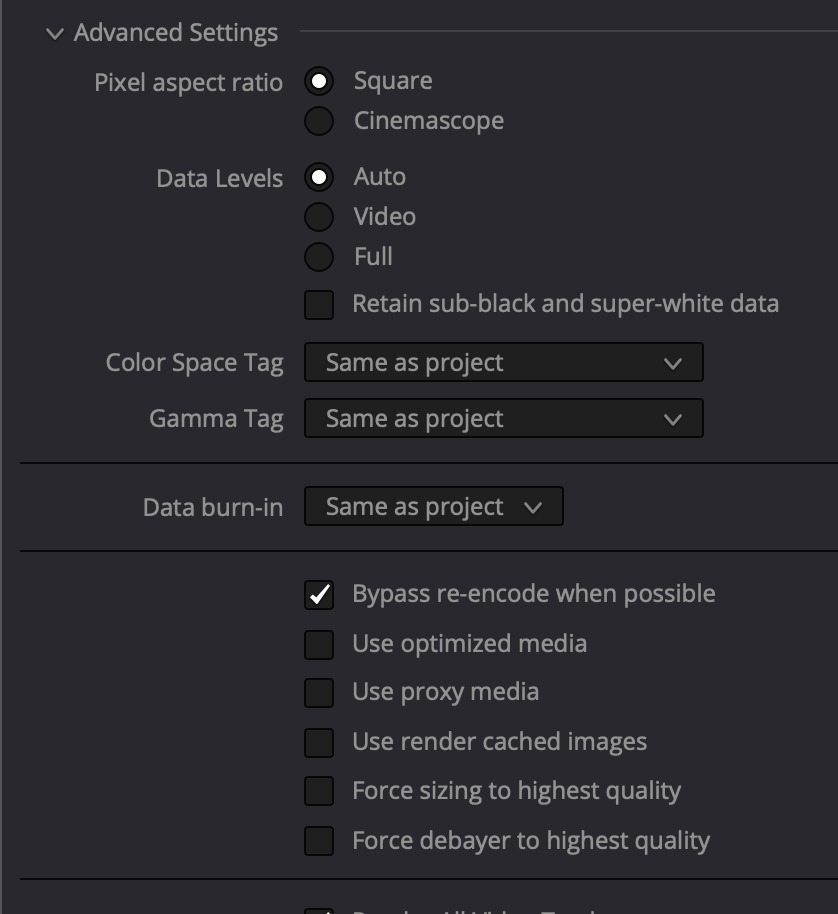Set Data Levels to Auto
The height and width of the screenshot is (914, 838).
coord(319,177)
